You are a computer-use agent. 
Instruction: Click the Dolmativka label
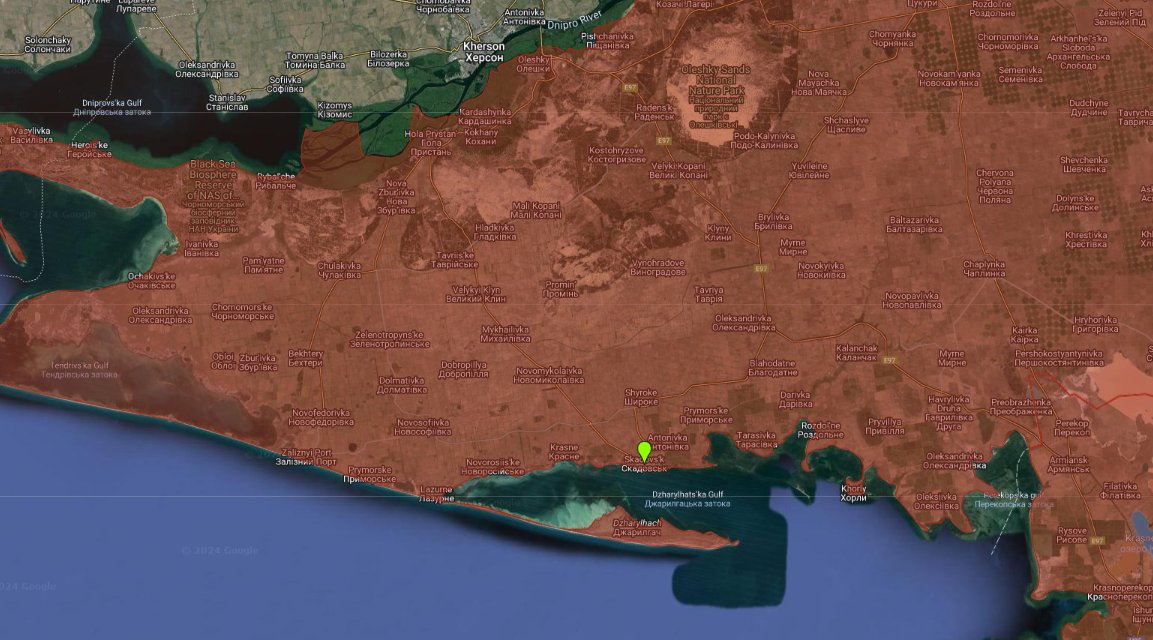tap(401, 385)
